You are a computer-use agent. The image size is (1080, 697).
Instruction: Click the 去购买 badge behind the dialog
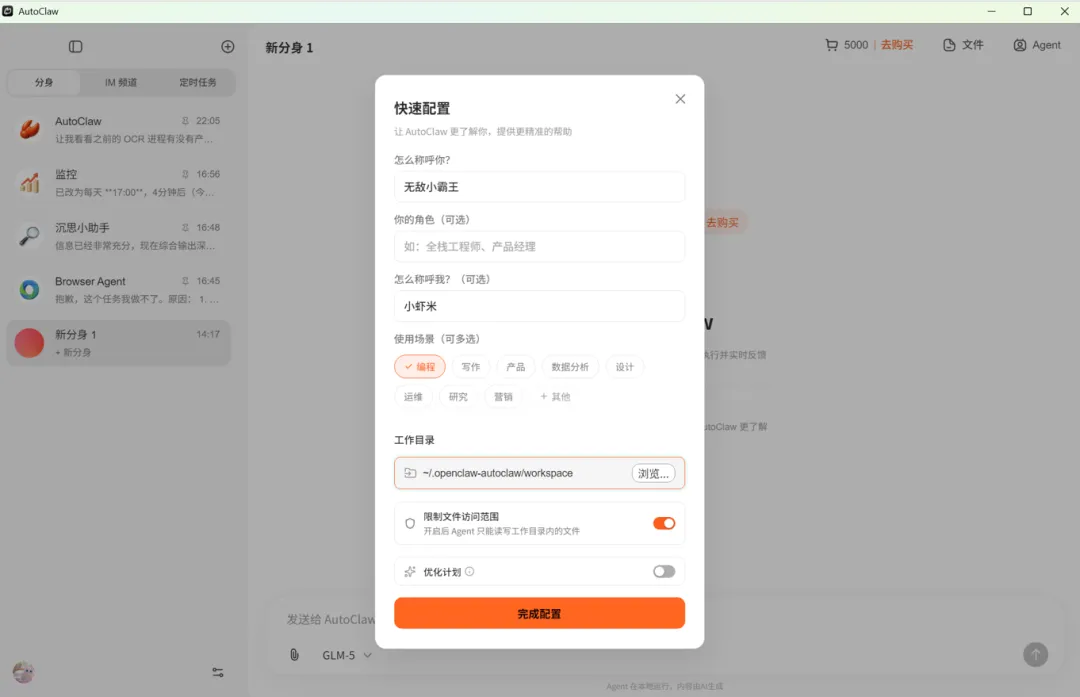click(x=723, y=222)
